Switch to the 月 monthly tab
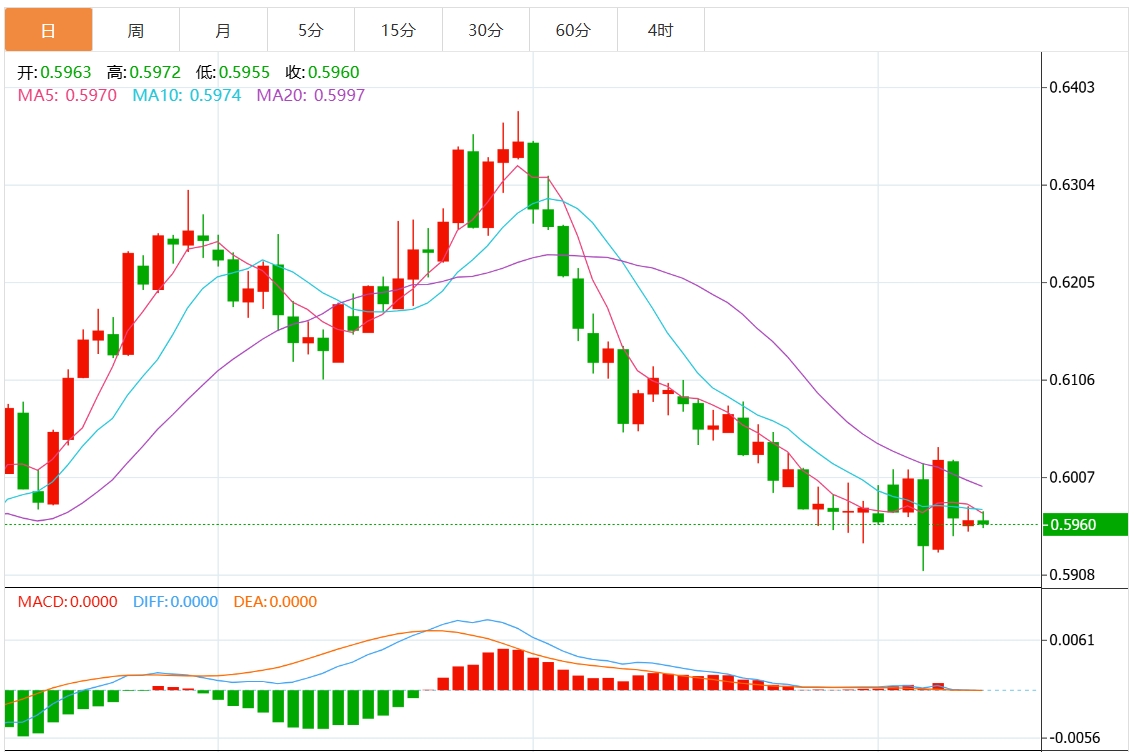The image size is (1142, 752). click(x=224, y=30)
